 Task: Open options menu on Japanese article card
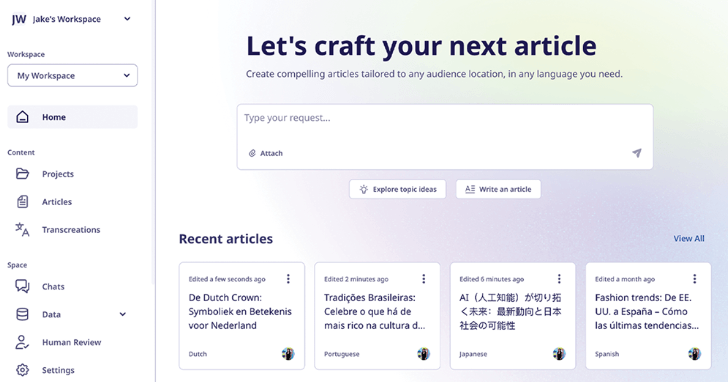pos(559,278)
